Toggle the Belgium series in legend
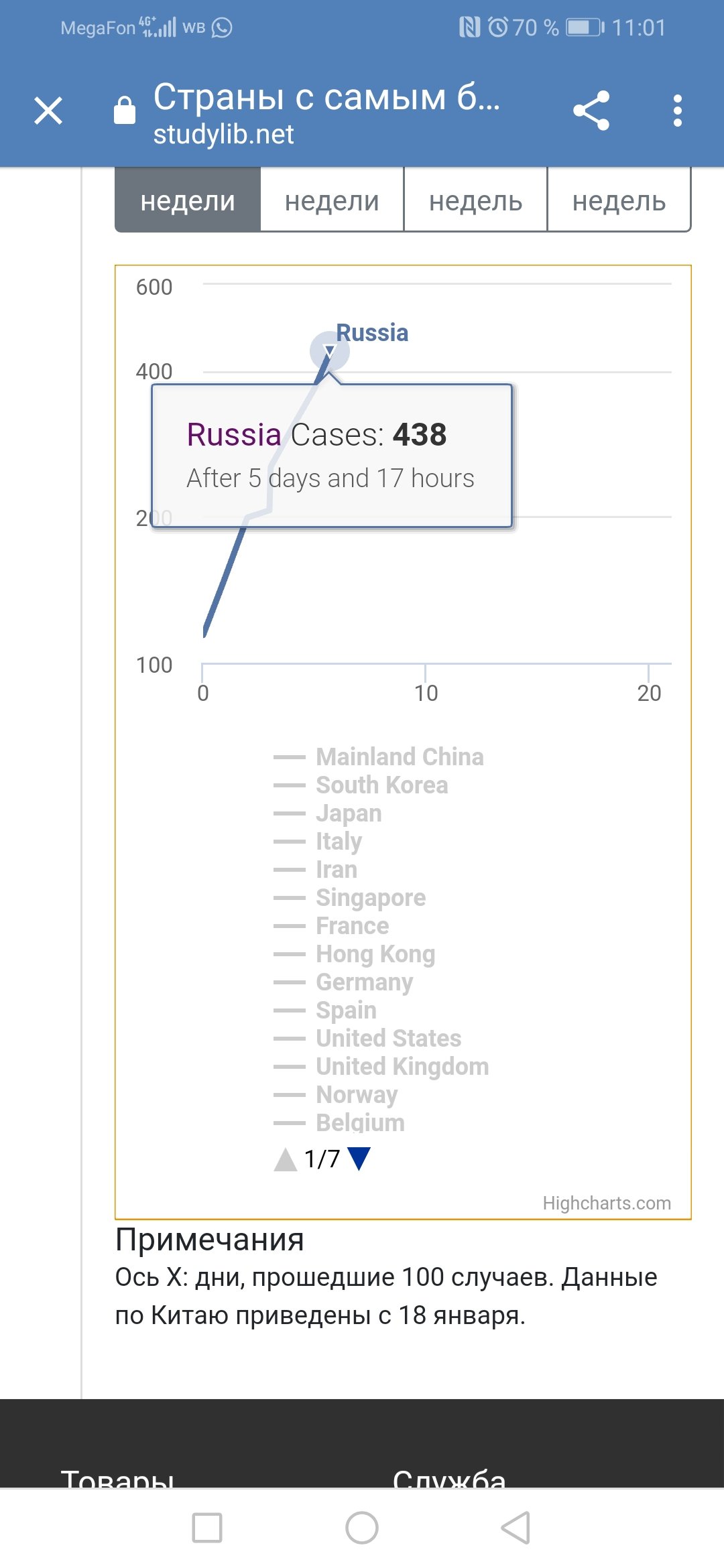Screen dimensions: 724x1568 tap(360, 1123)
